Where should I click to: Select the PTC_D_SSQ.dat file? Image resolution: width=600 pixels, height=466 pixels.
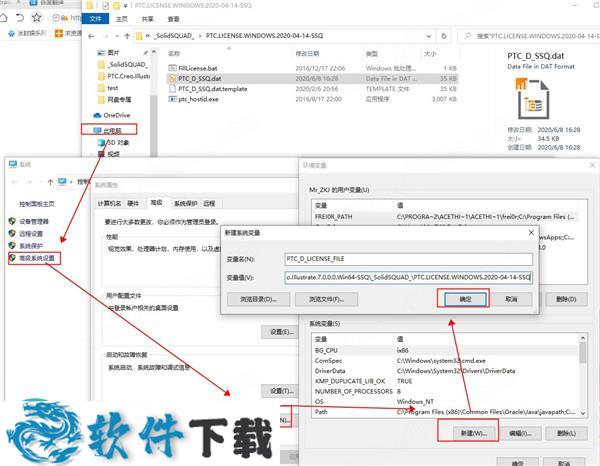tap(312, 78)
